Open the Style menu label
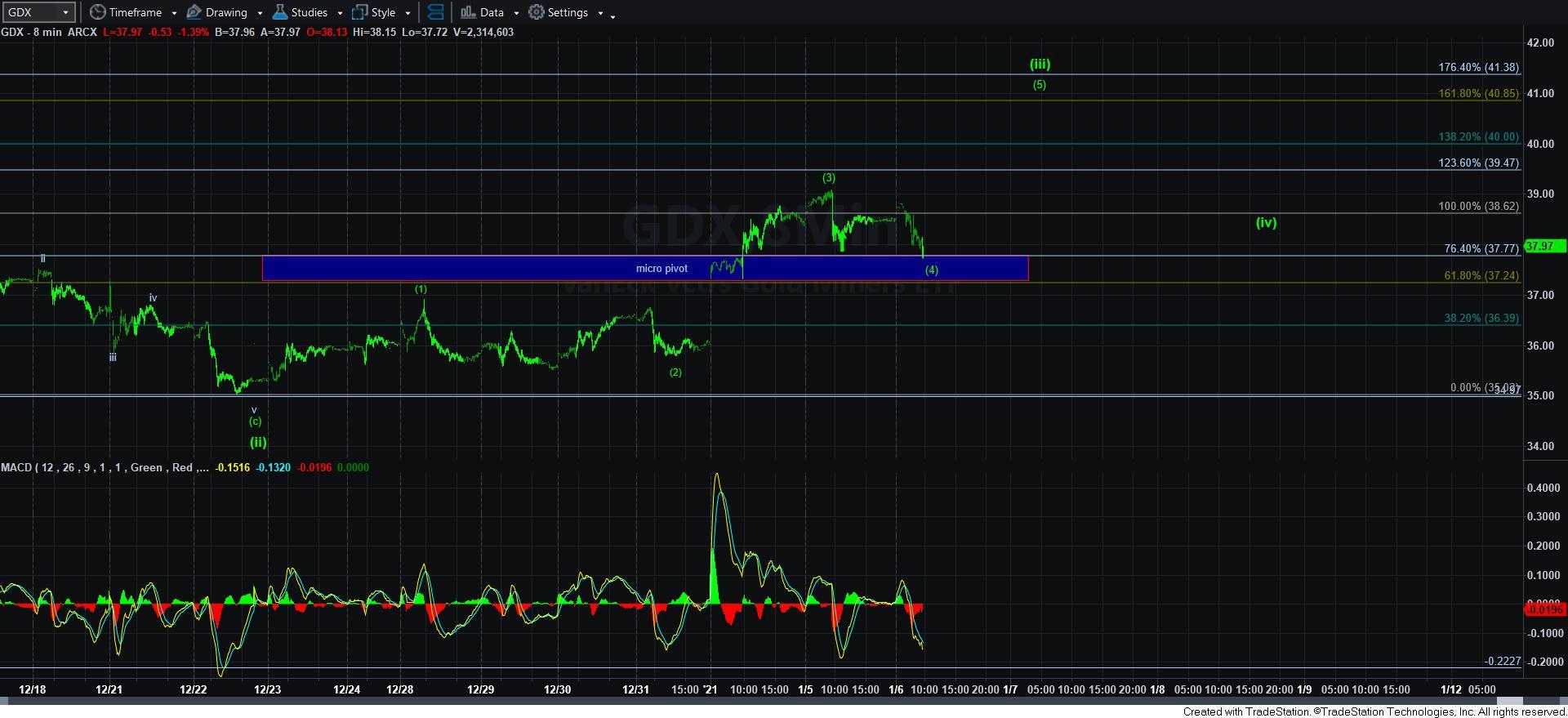Viewport: 1568px width, 718px height. tap(383, 12)
